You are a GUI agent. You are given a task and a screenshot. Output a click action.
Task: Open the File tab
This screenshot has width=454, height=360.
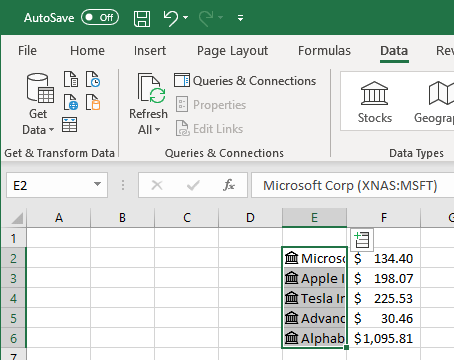(x=27, y=51)
